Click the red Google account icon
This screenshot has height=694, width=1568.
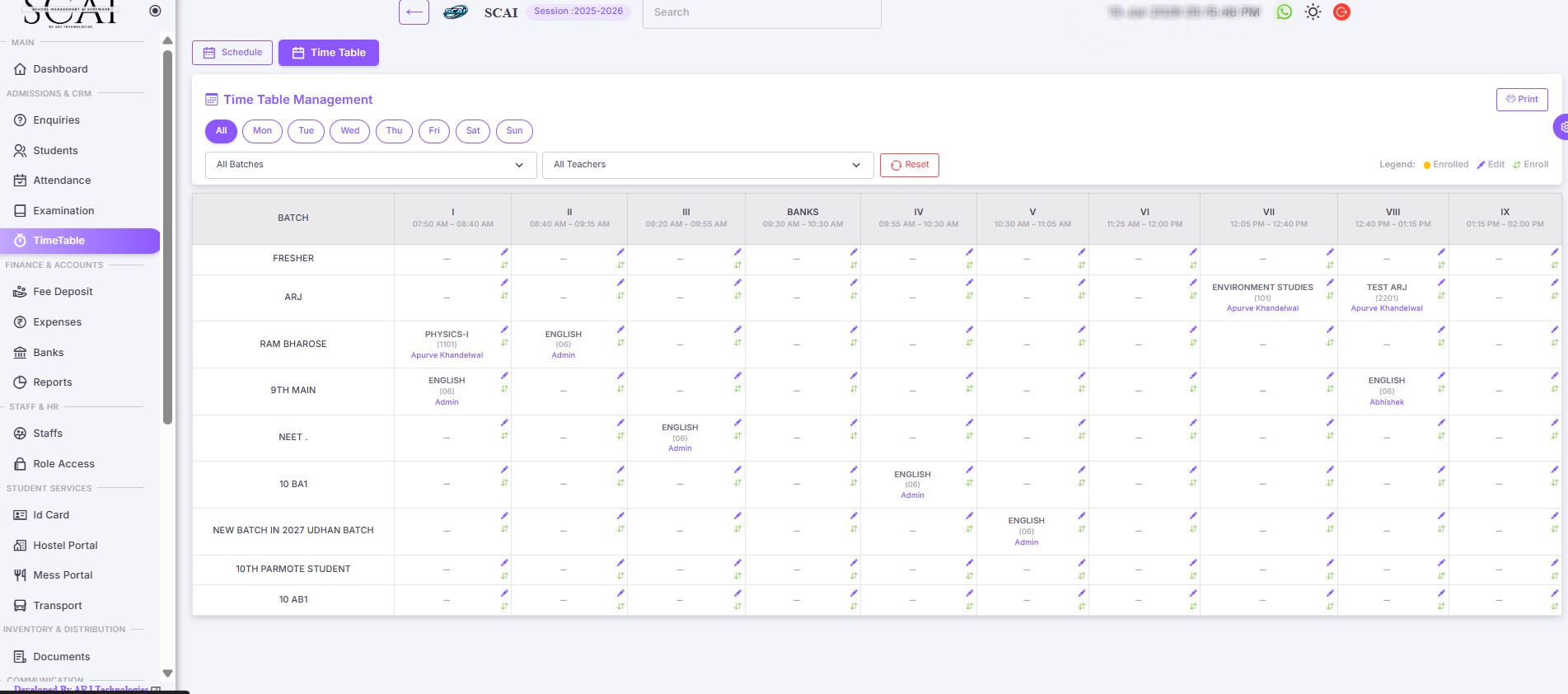tap(1341, 12)
